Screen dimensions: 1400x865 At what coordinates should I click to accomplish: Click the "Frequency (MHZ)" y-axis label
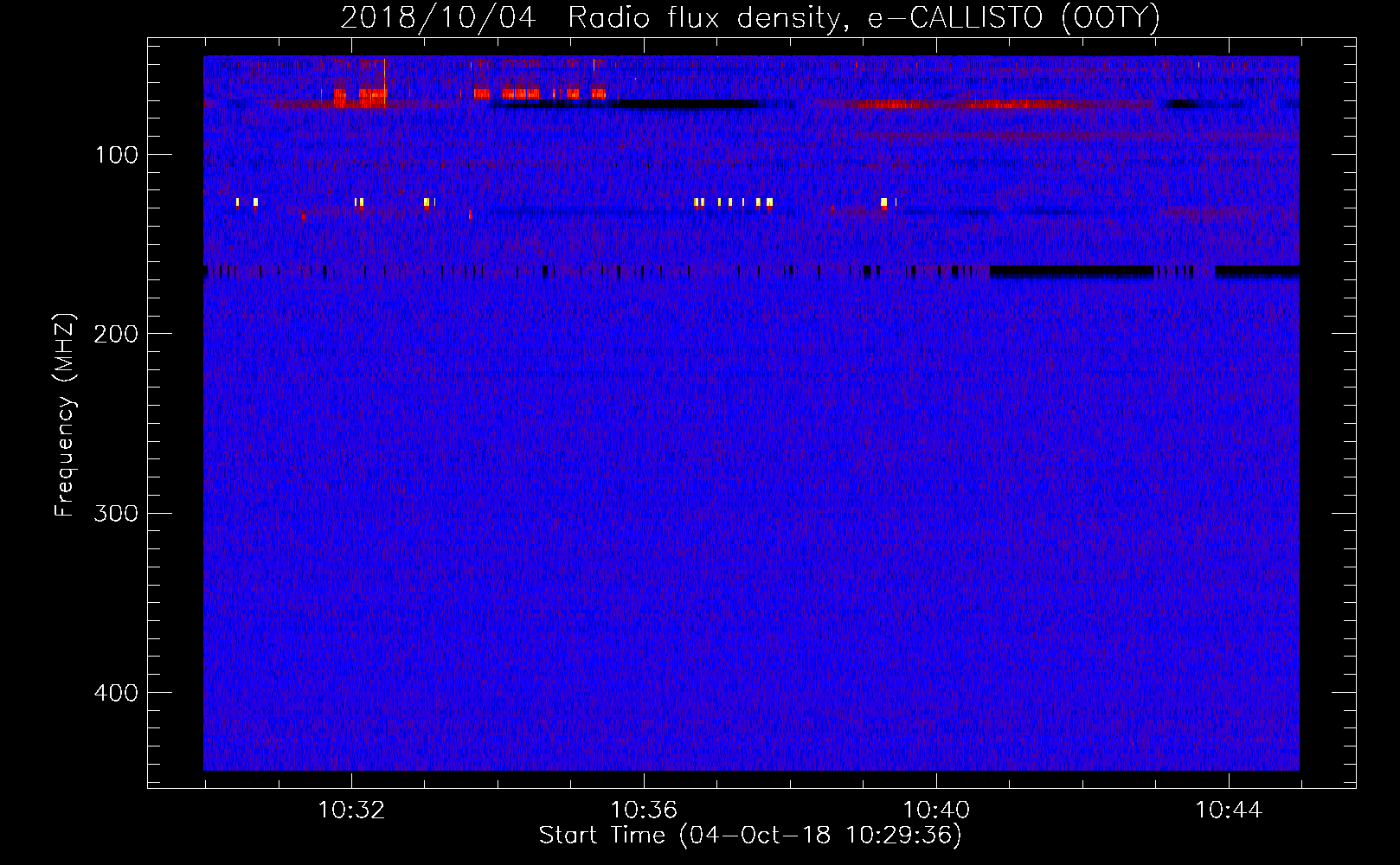tap(65, 415)
